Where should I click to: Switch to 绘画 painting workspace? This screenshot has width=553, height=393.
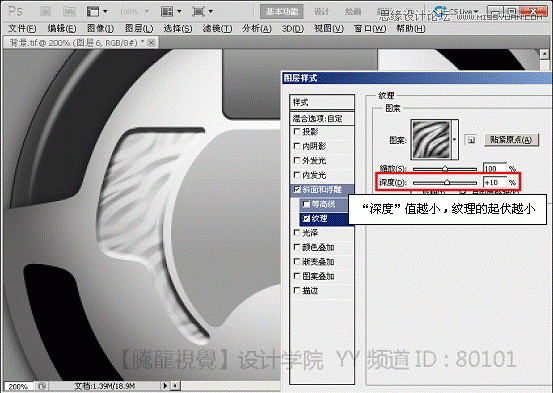tap(353, 12)
